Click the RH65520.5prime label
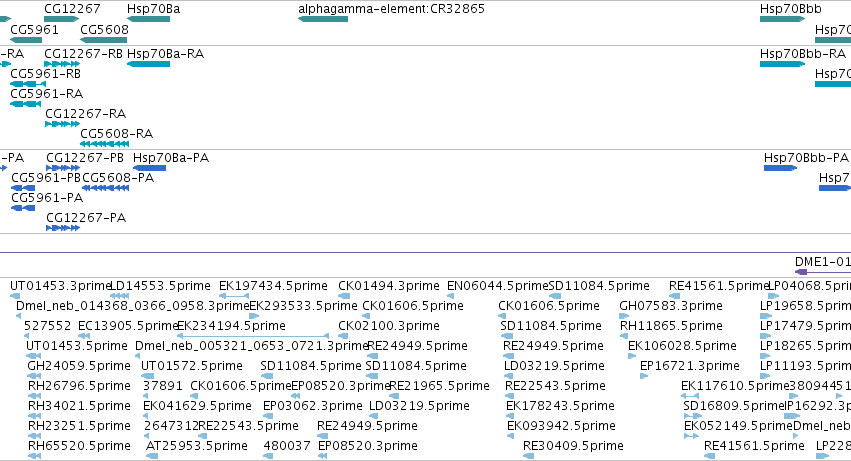851x461 pixels. tap(79, 446)
